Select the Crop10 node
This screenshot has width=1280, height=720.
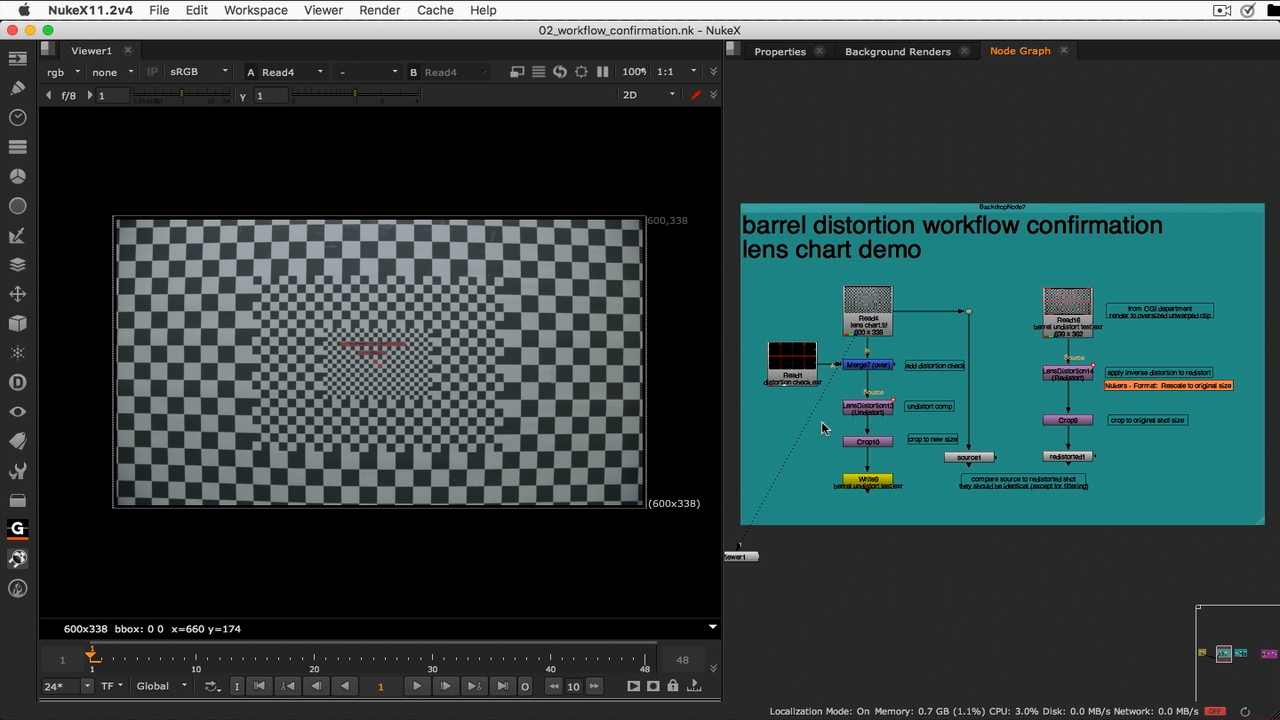pos(868,441)
